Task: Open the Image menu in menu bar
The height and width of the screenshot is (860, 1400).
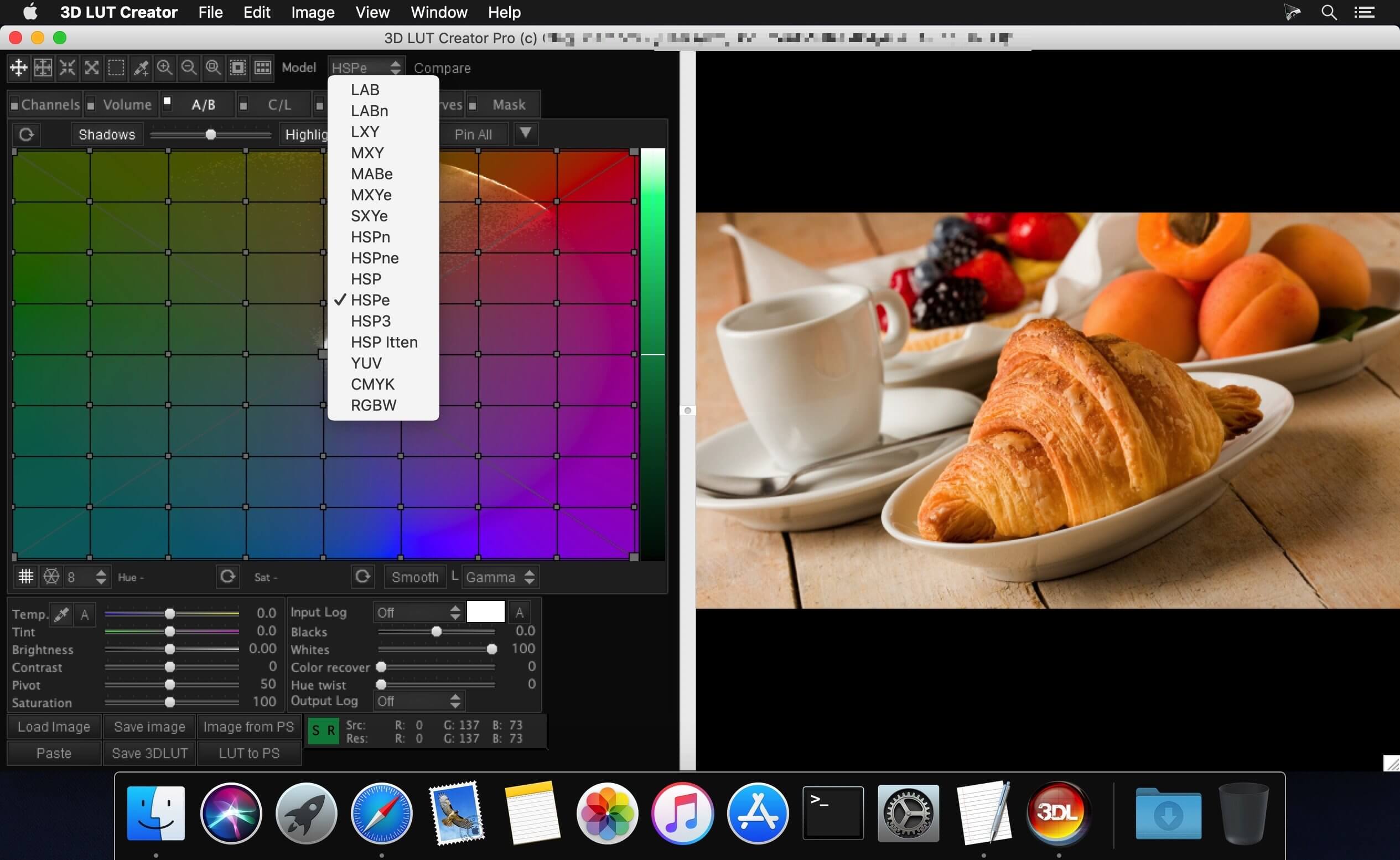Action: coord(312,12)
